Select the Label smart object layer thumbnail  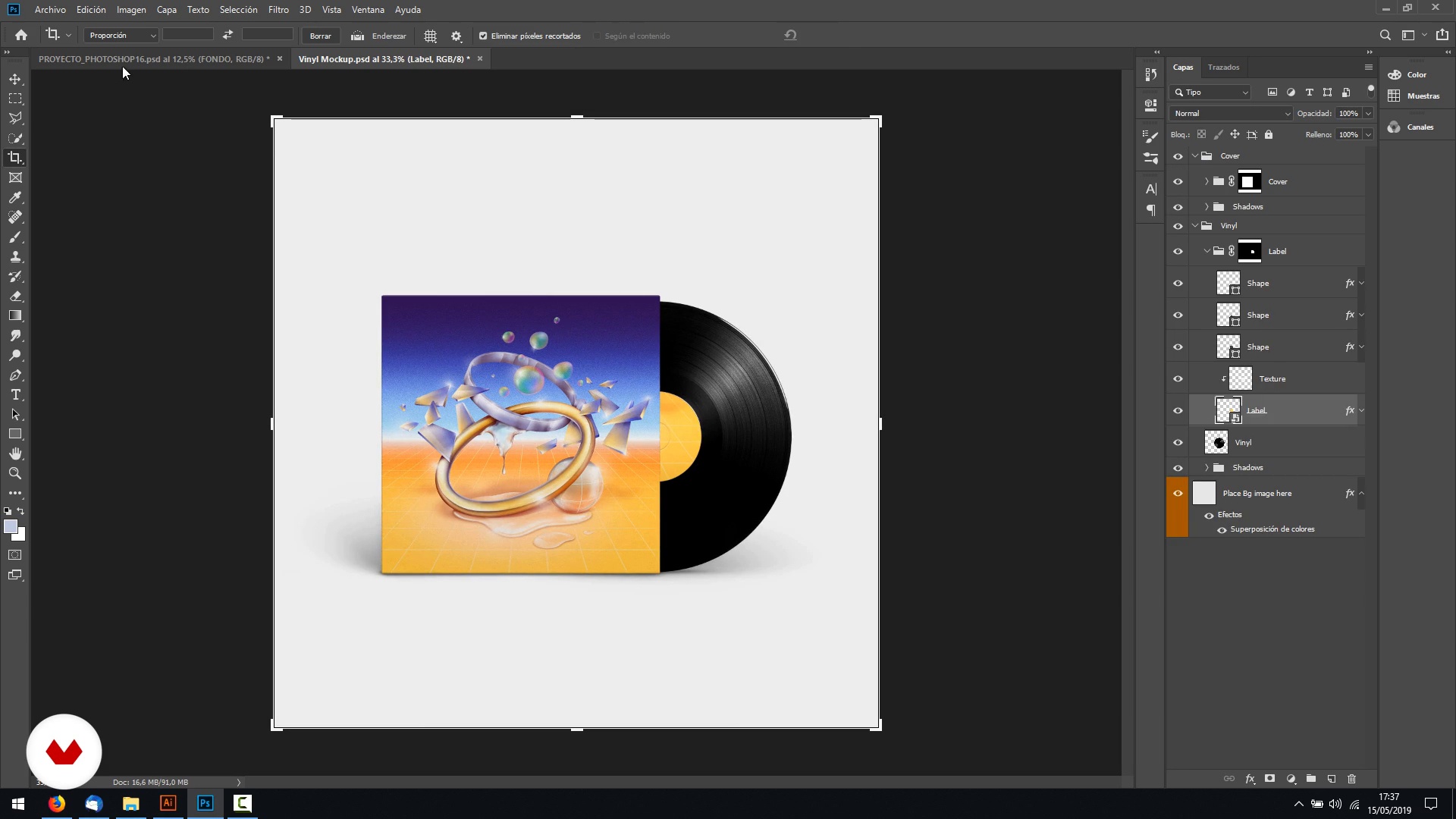1228,410
